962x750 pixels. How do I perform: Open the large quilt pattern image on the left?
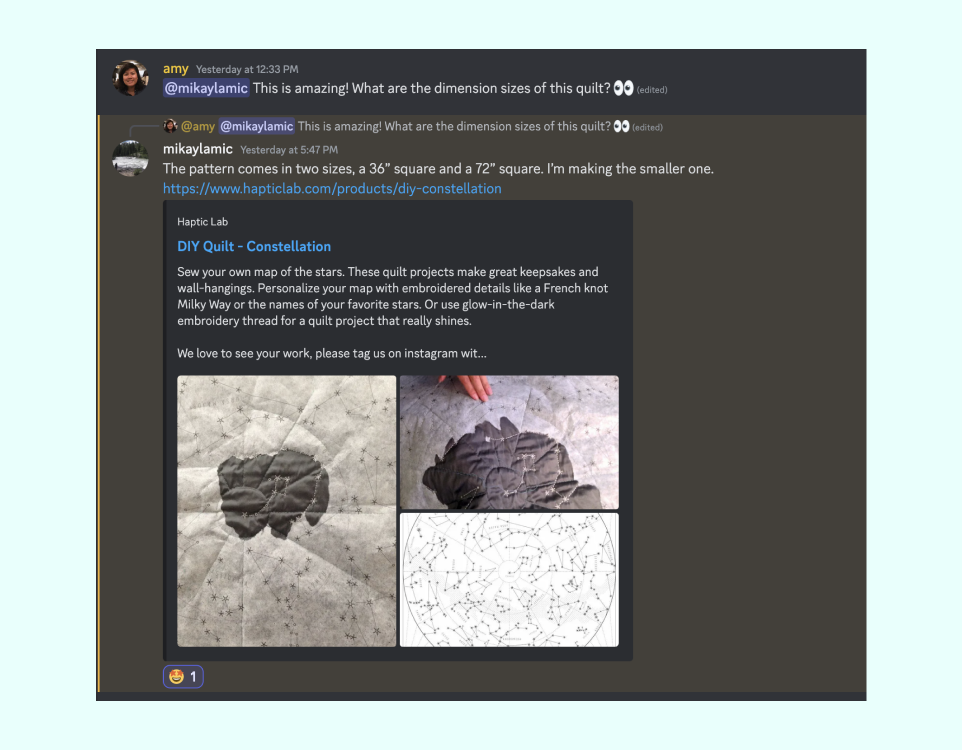tap(287, 511)
